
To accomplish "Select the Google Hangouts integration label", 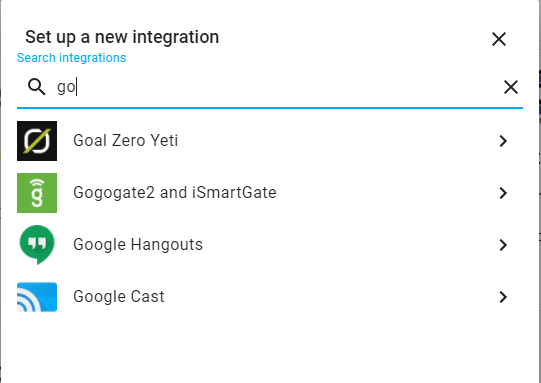I will point(138,245).
